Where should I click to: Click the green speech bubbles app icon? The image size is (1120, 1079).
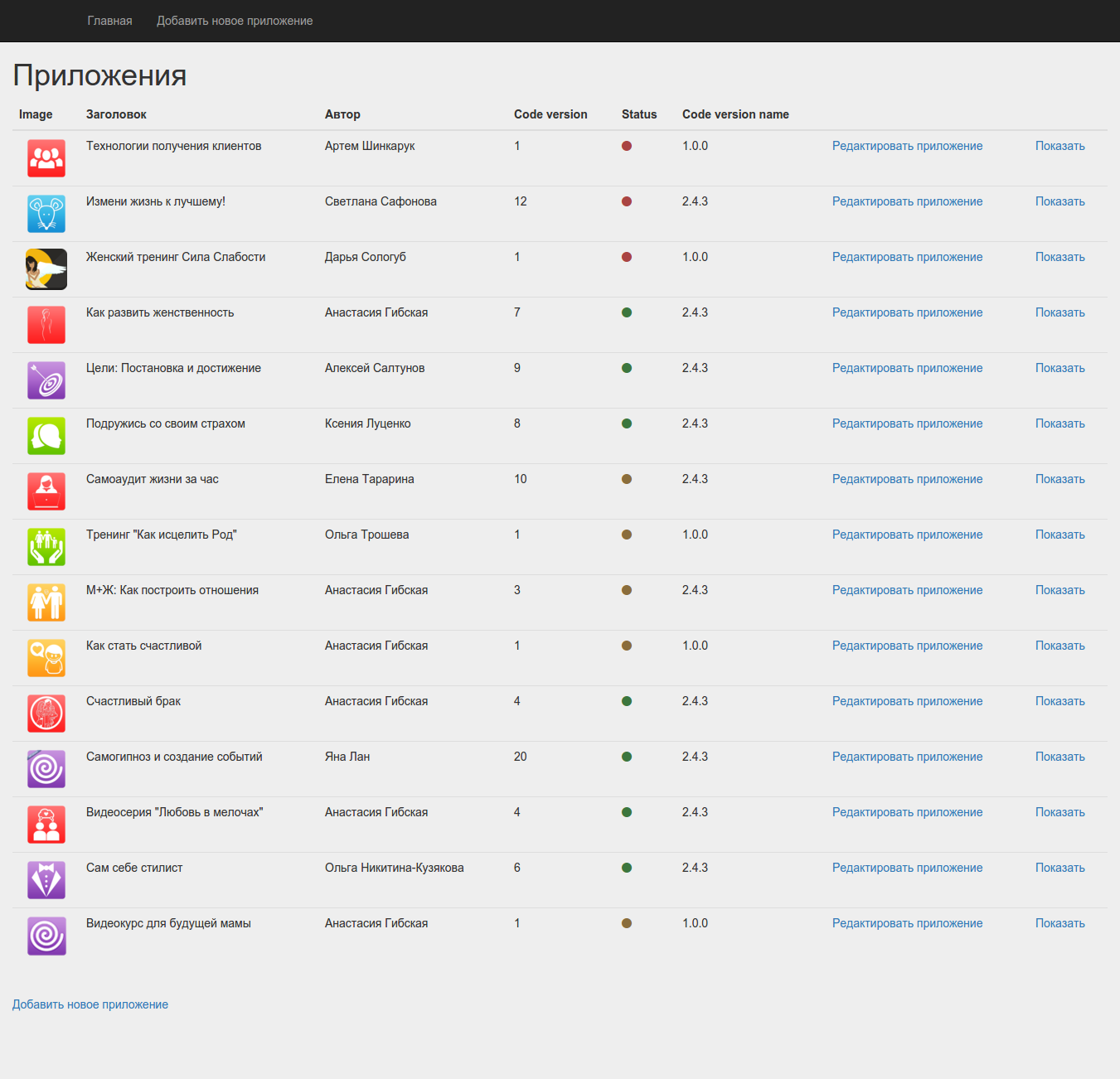tap(46, 436)
